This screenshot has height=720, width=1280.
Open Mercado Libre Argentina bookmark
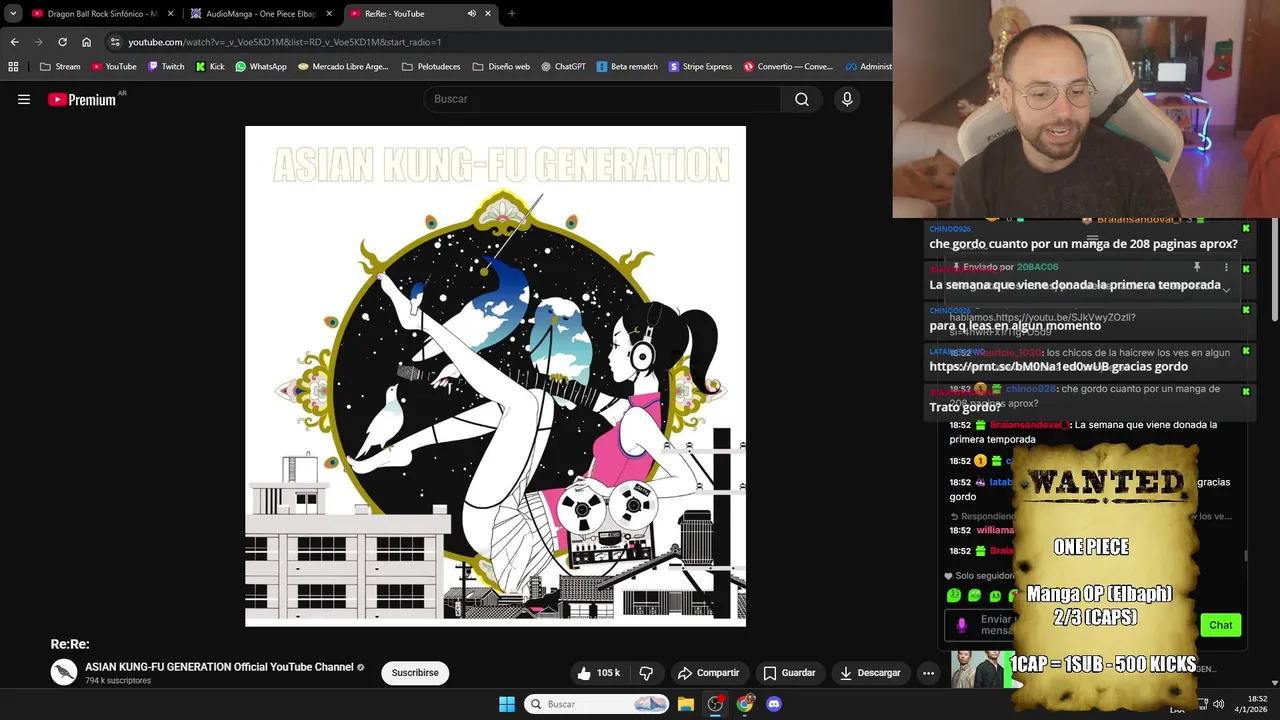pyautogui.click(x=343, y=67)
